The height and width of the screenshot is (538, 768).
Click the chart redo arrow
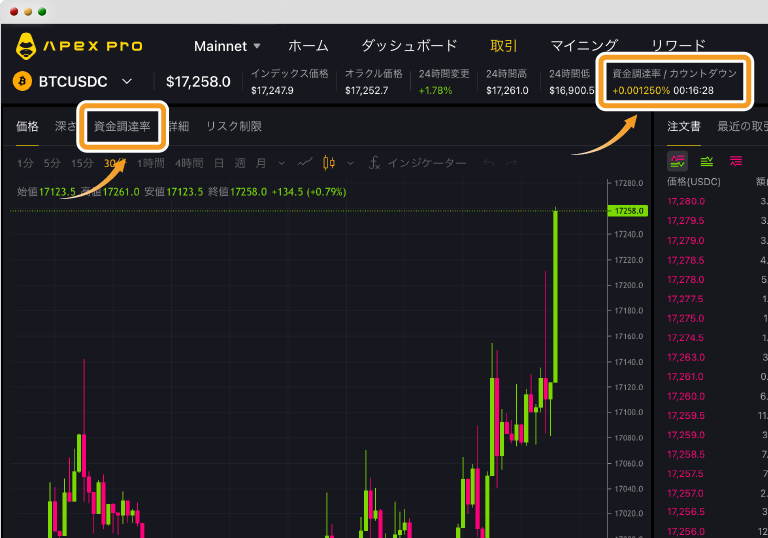pos(511,163)
